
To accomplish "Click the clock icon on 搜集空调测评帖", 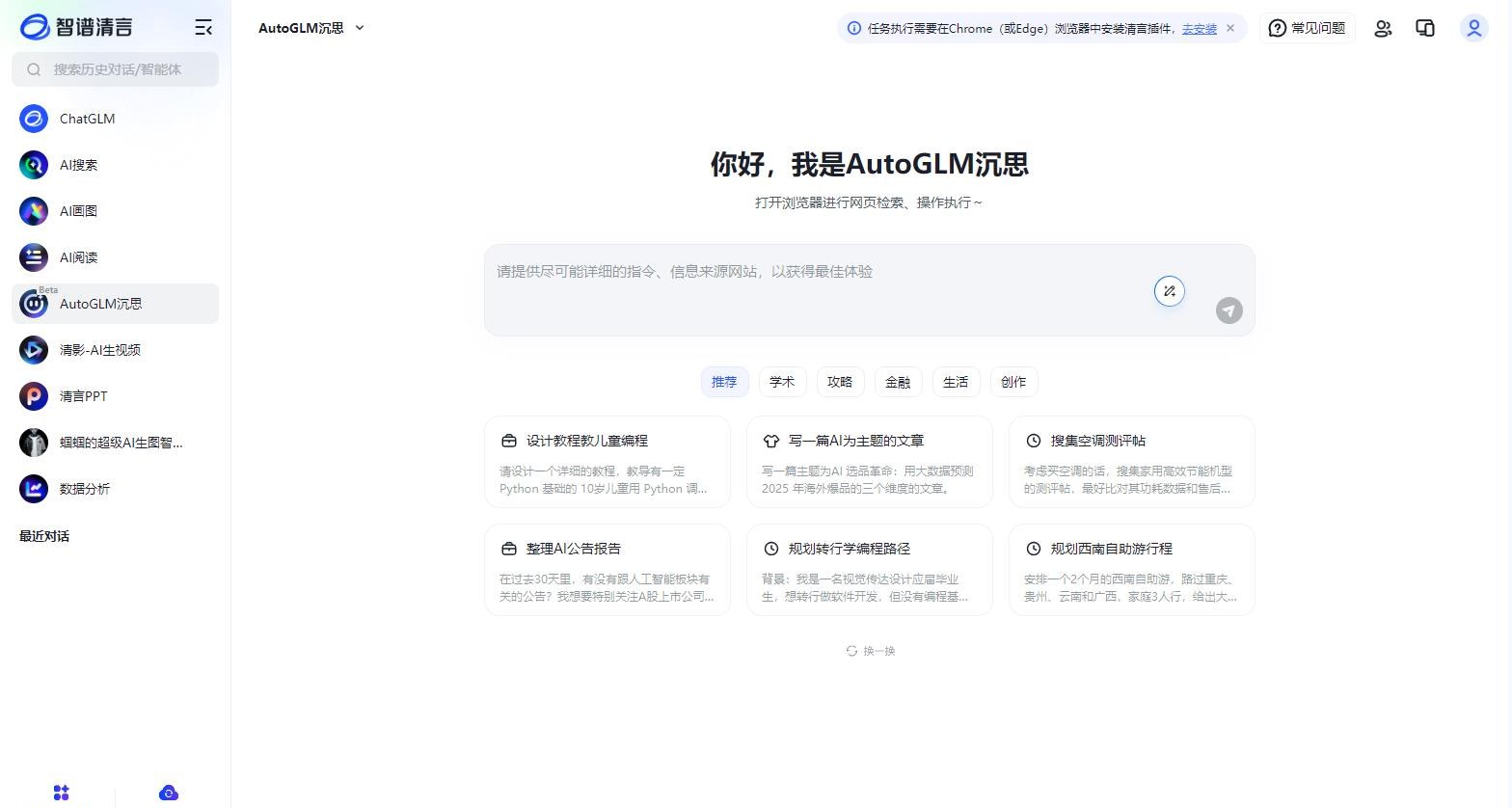I will (1034, 441).
